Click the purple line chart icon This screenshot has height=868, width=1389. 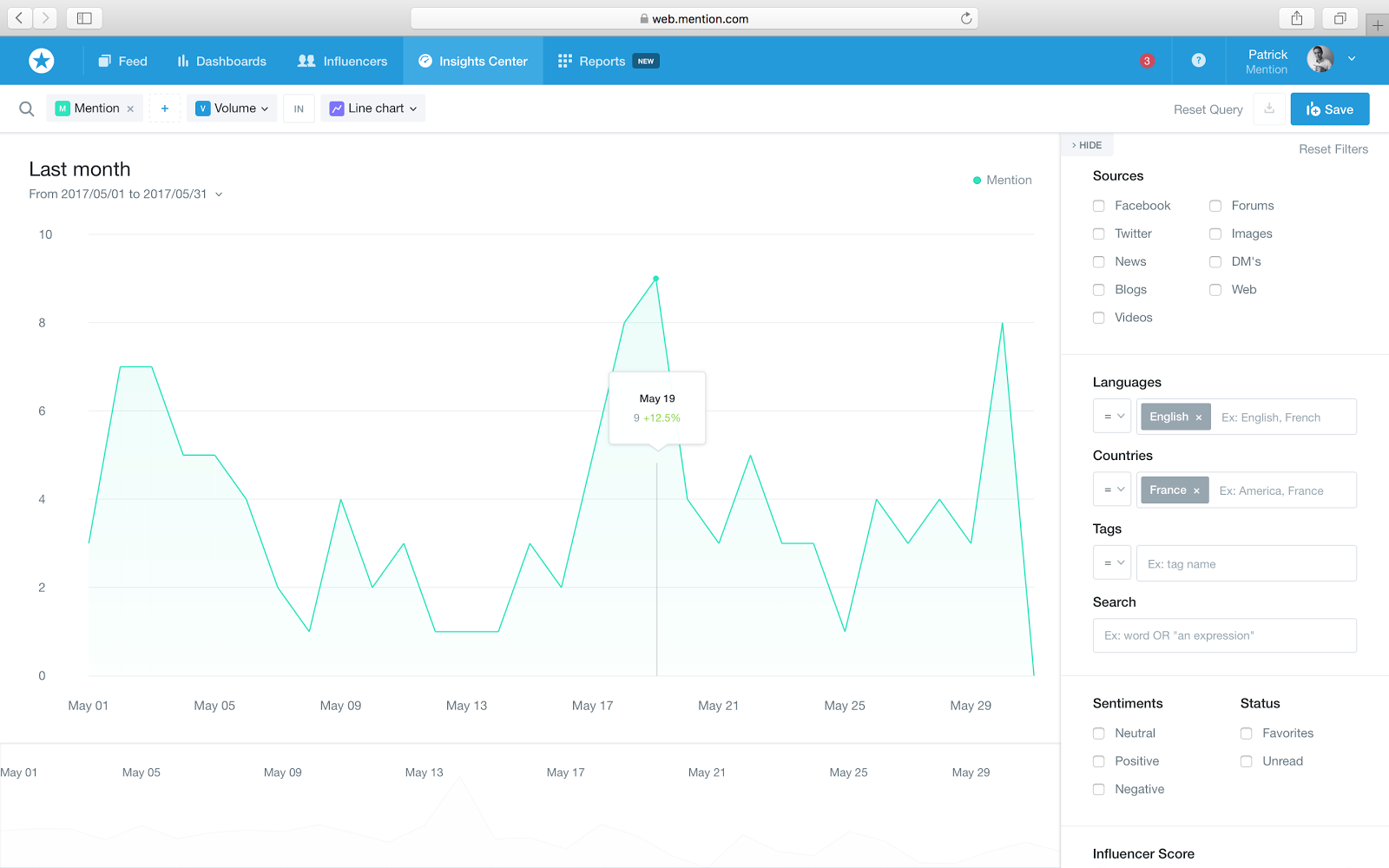(x=337, y=108)
